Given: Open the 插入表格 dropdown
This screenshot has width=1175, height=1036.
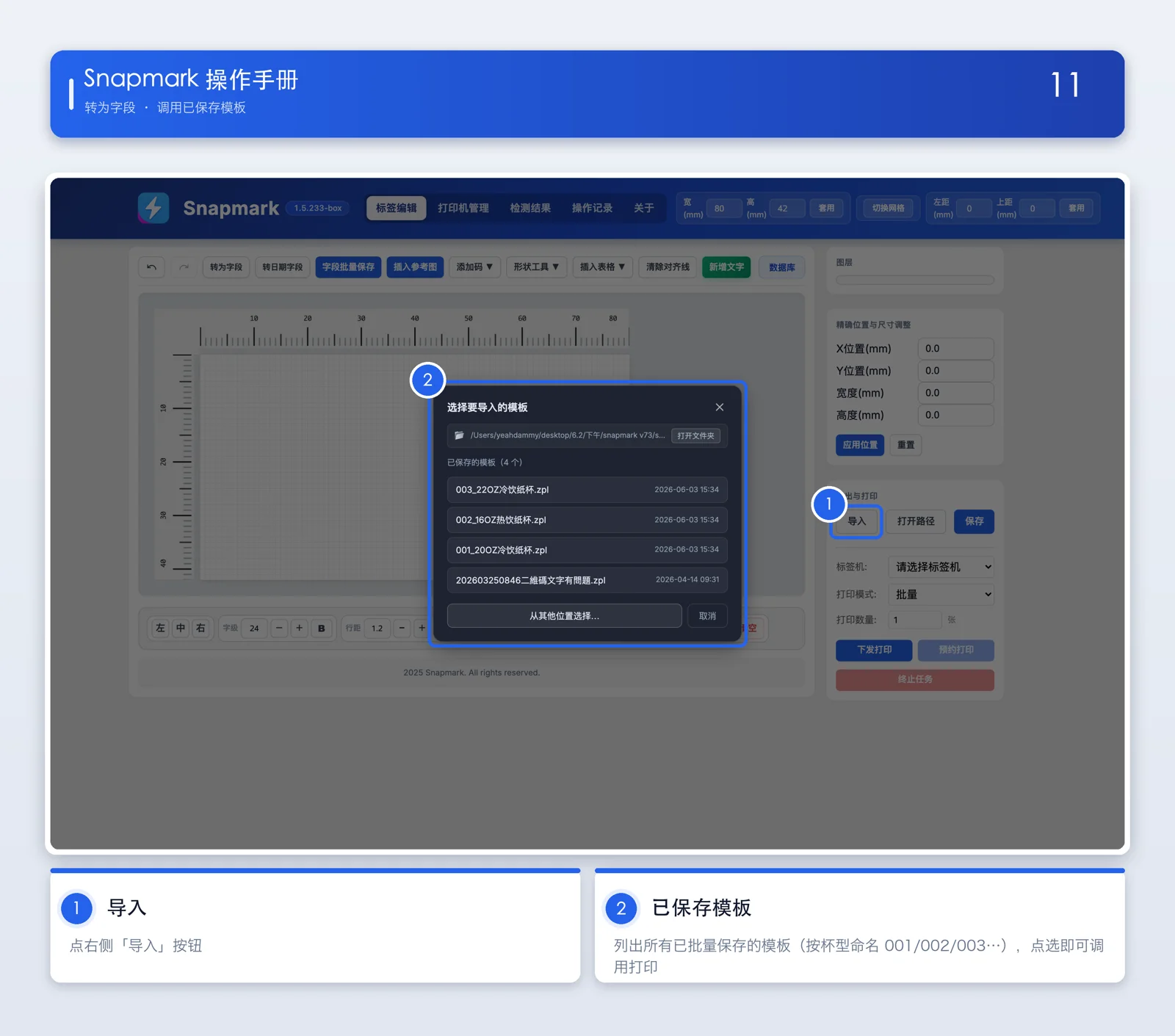Looking at the screenshot, I should click(602, 267).
